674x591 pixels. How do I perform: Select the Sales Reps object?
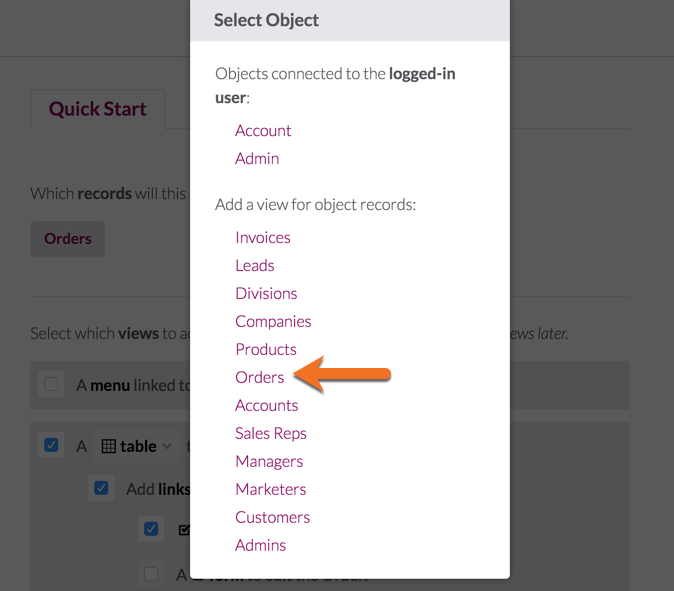[271, 433]
